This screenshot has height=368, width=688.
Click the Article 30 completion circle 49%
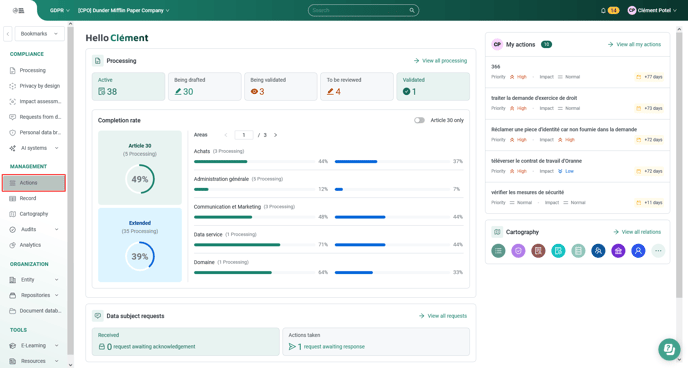click(140, 179)
